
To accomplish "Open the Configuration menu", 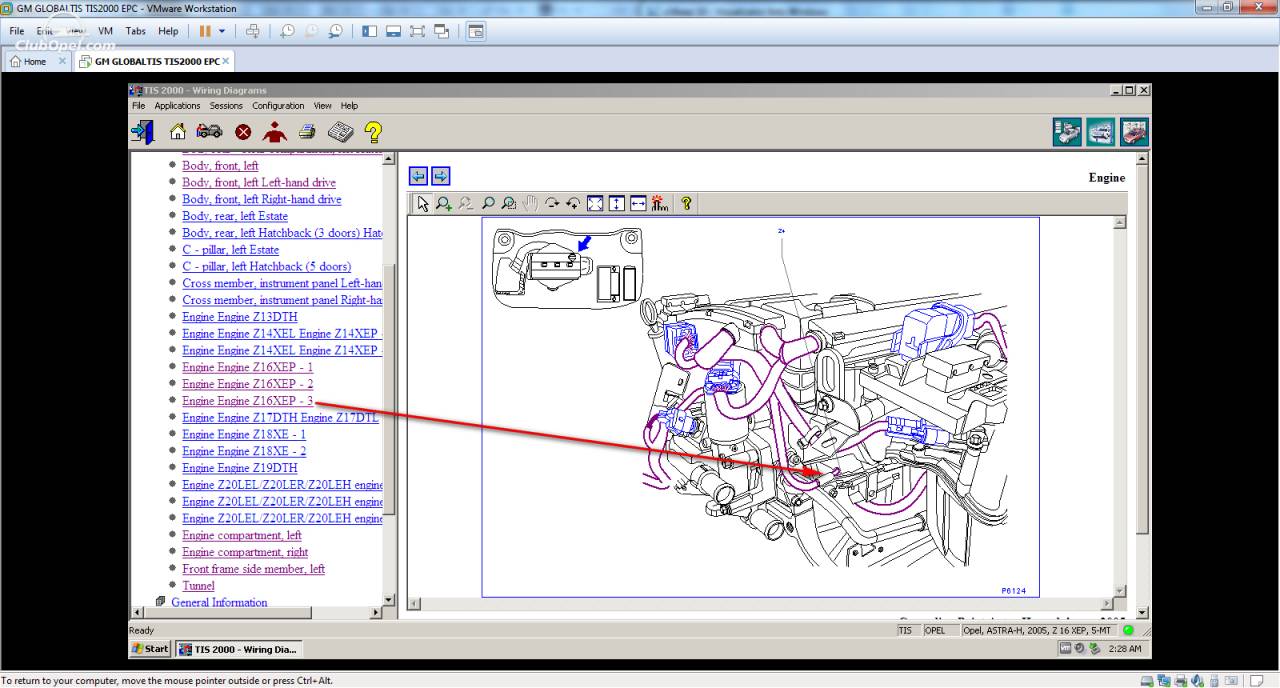I will click(x=278, y=105).
